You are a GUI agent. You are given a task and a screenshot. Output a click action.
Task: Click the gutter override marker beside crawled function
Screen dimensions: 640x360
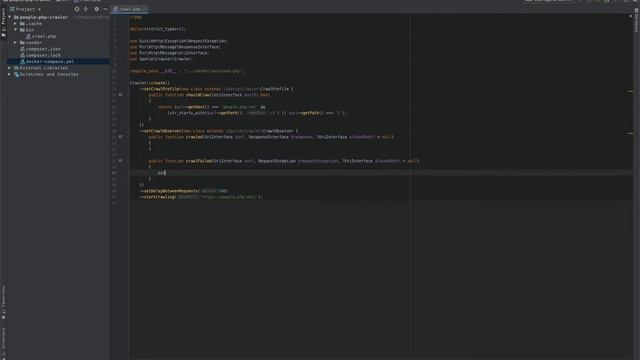pos(120,137)
